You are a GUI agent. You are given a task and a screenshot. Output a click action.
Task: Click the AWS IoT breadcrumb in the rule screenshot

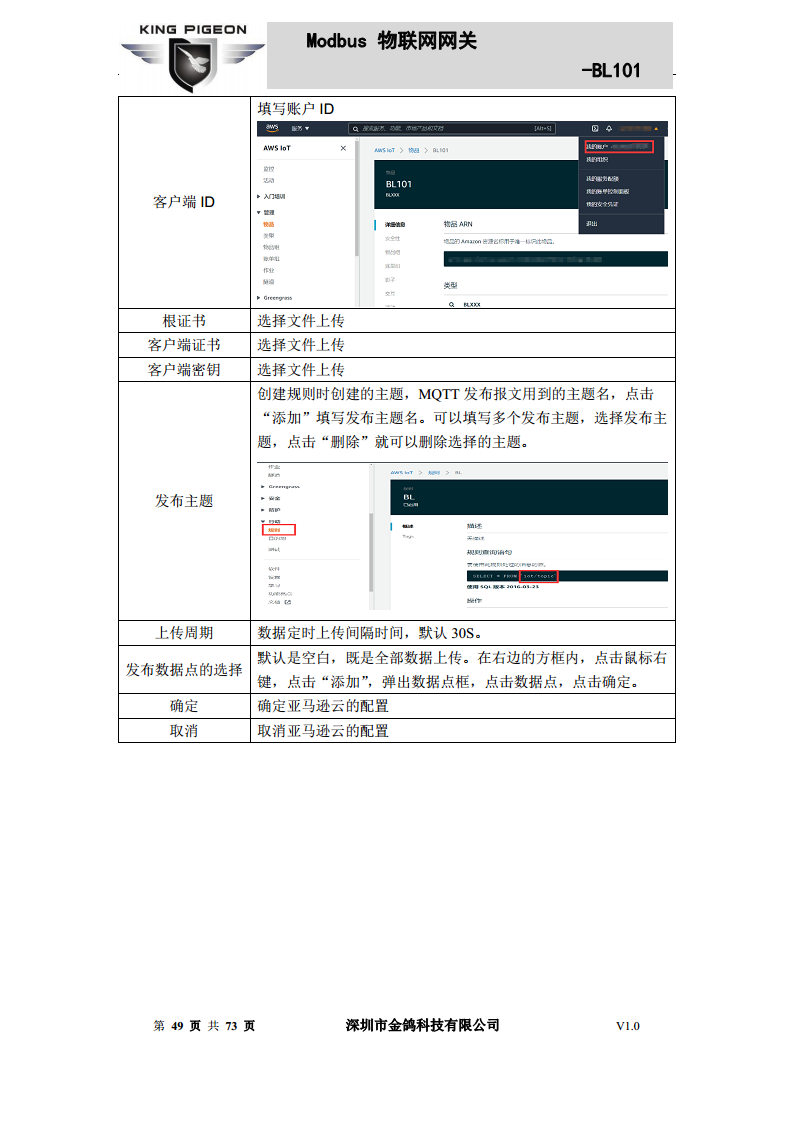(x=402, y=473)
